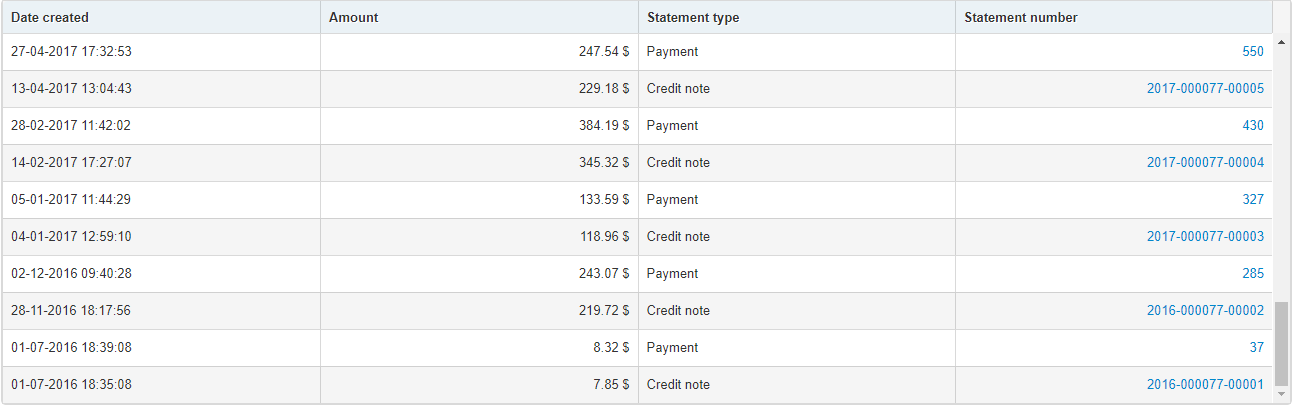Open payment statement 430
Image resolution: width=1294 pixels, height=406 pixels.
tap(1252, 126)
